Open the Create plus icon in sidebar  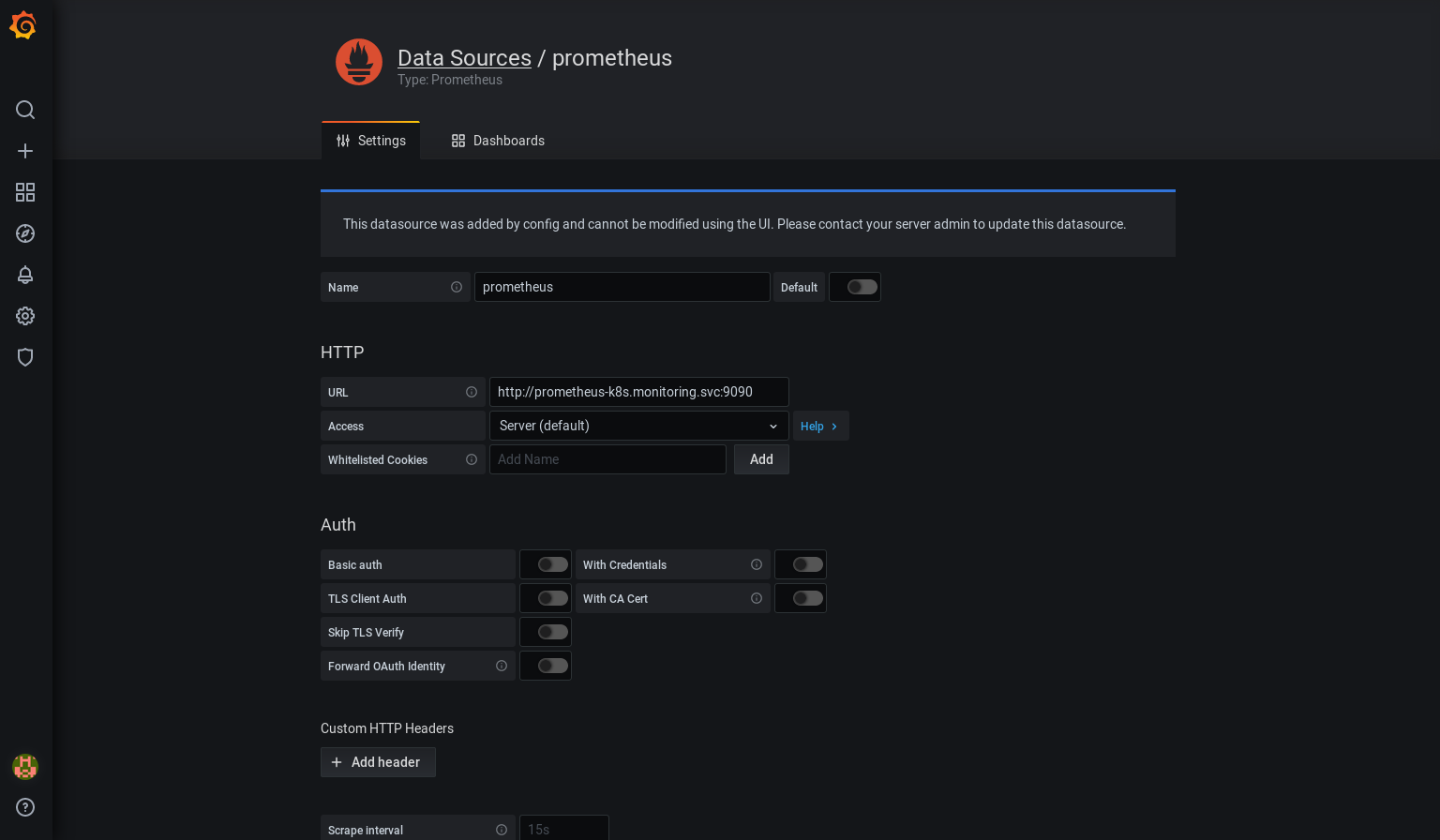coord(25,151)
